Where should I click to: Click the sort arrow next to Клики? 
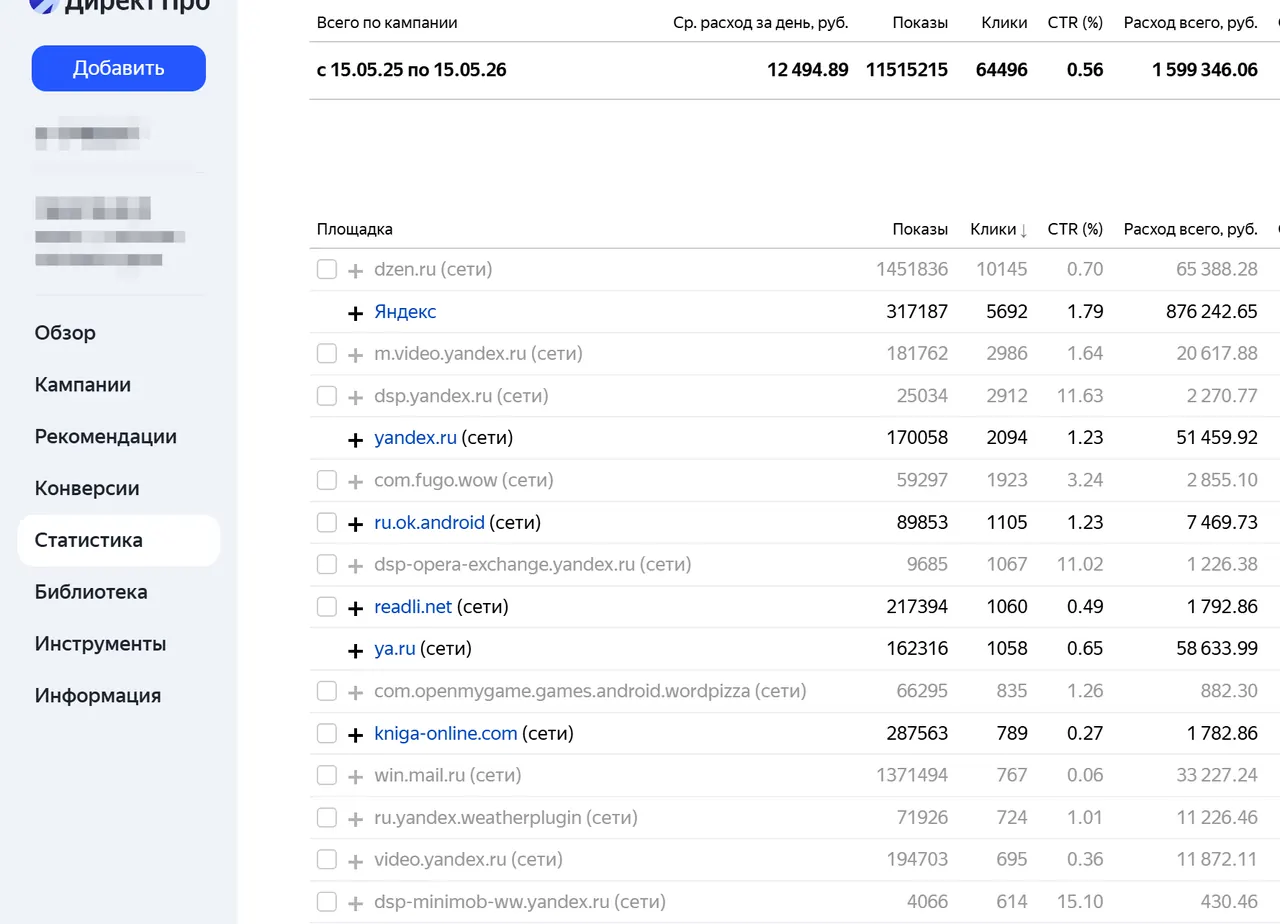(x=1023, y=230)
